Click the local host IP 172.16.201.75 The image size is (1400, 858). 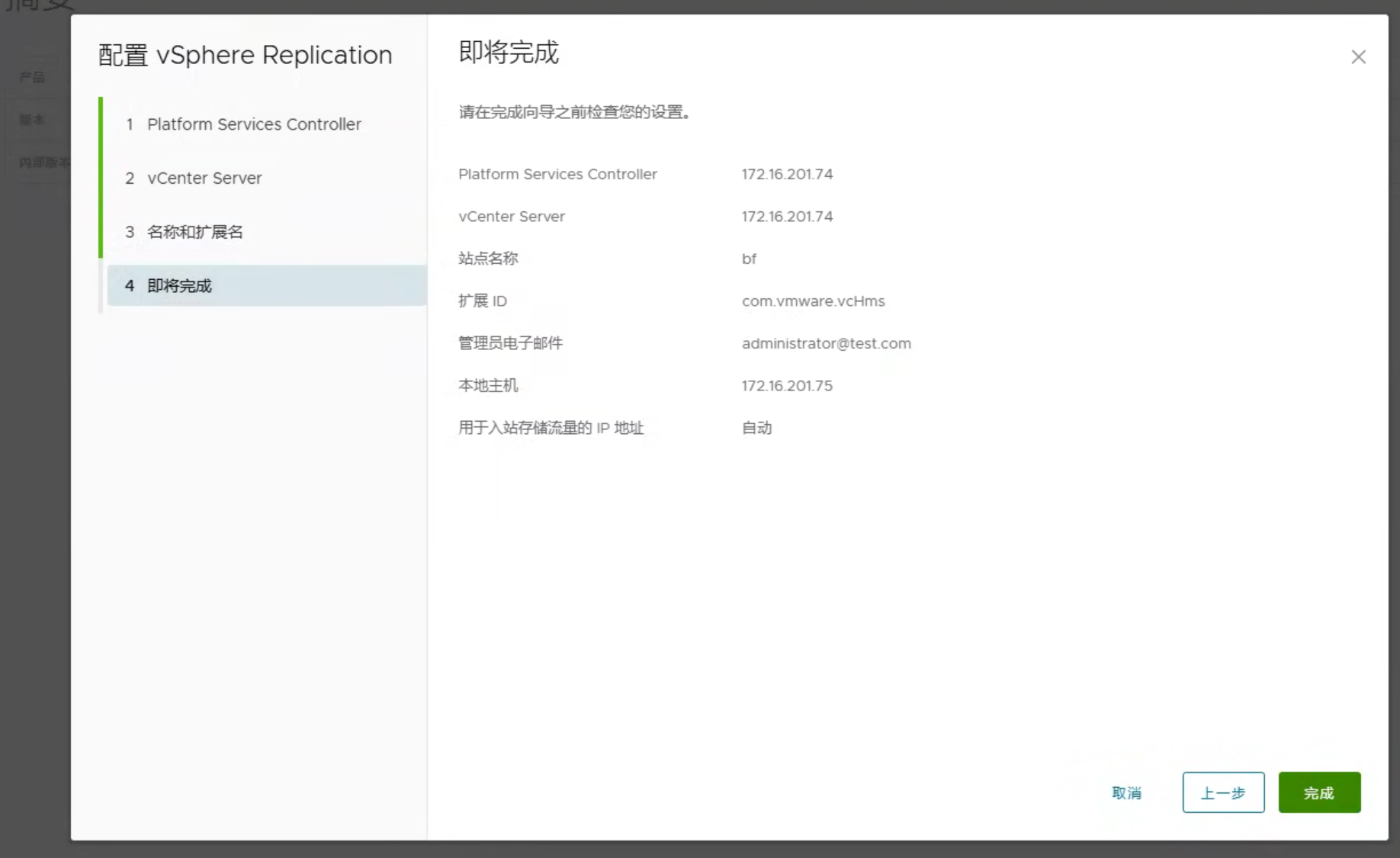click(x=787, y=386)
